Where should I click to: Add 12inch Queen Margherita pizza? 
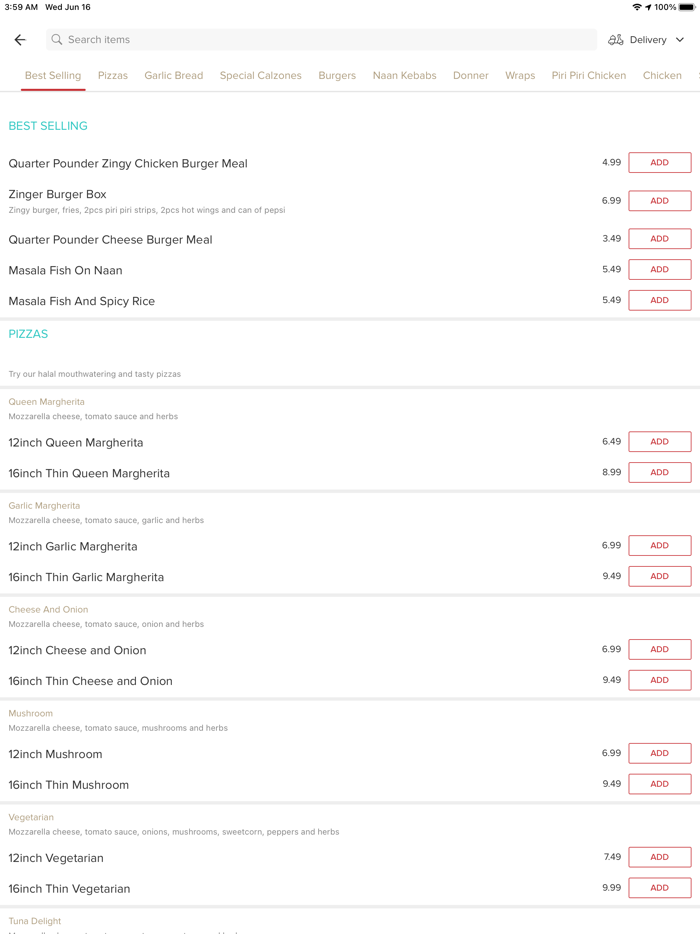pyautogui.click(x=659, y=442)
